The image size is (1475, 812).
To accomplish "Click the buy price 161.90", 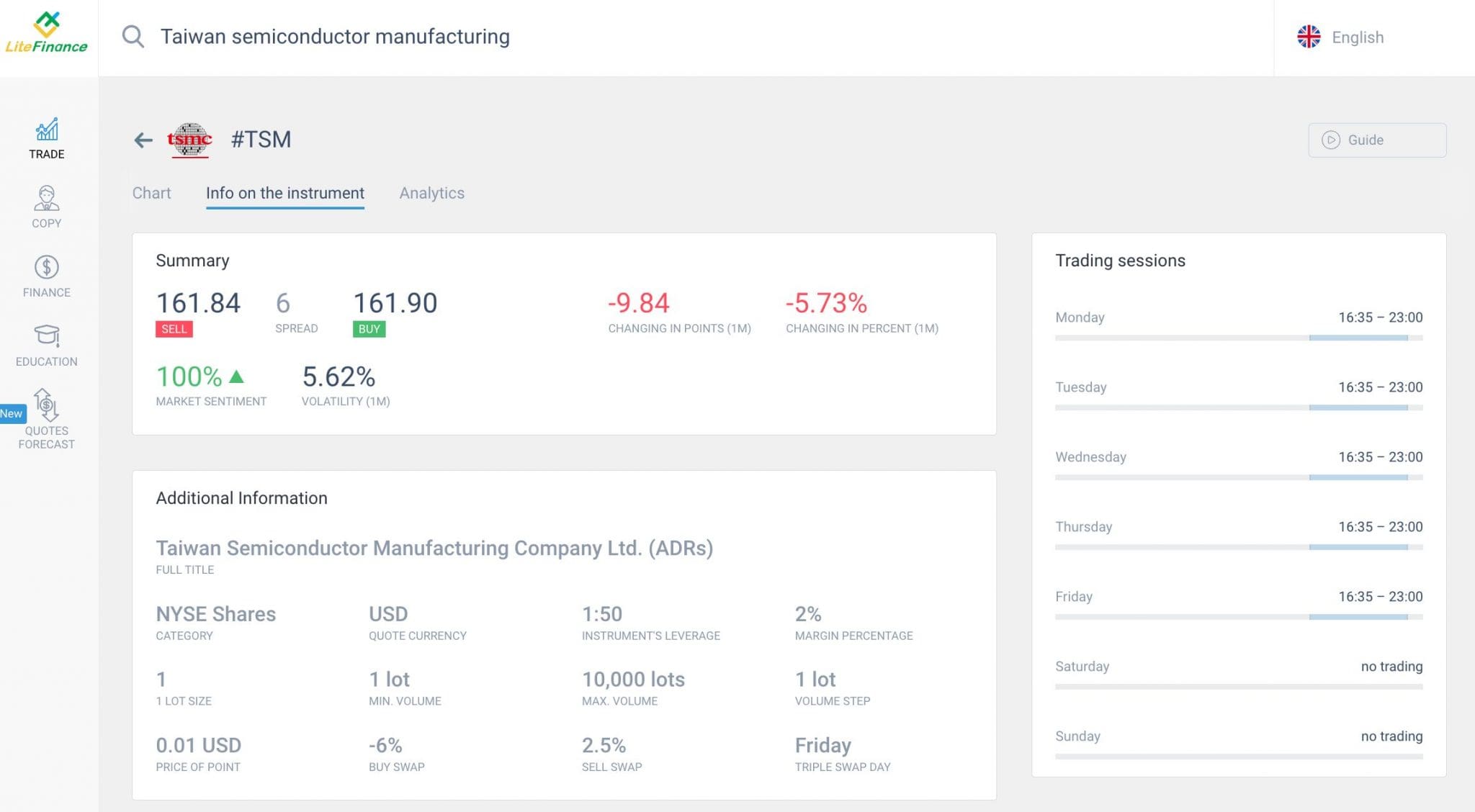I will click(395, 303).
